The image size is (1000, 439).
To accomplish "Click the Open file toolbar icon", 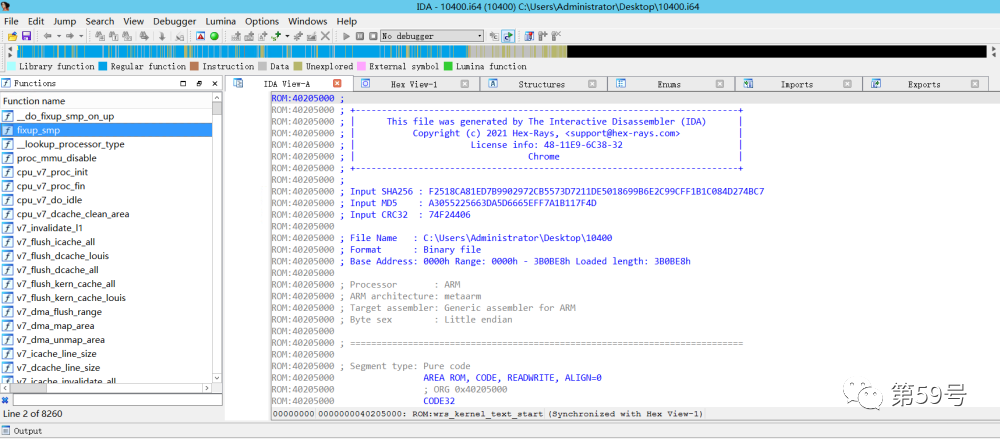I will pyautogui.click(x=13, y=36).
